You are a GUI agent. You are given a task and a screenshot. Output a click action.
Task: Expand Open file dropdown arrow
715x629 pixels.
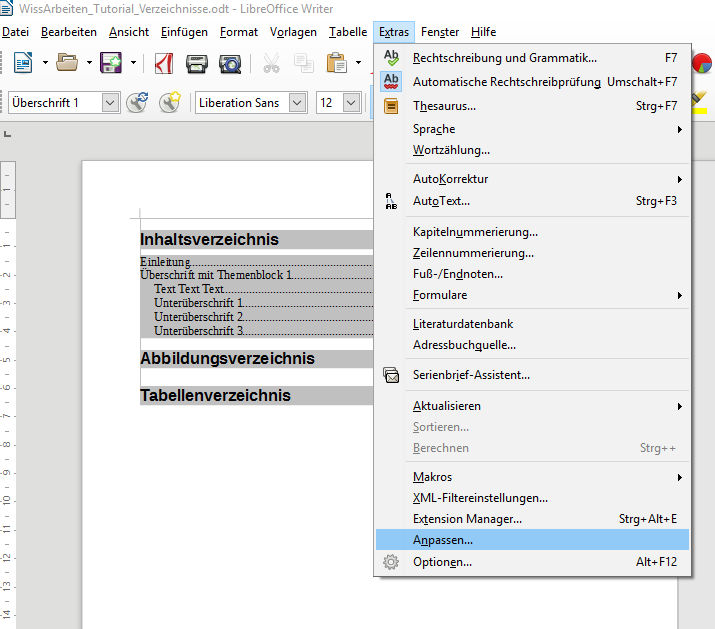pyautogui.click(x=89, y=62)
